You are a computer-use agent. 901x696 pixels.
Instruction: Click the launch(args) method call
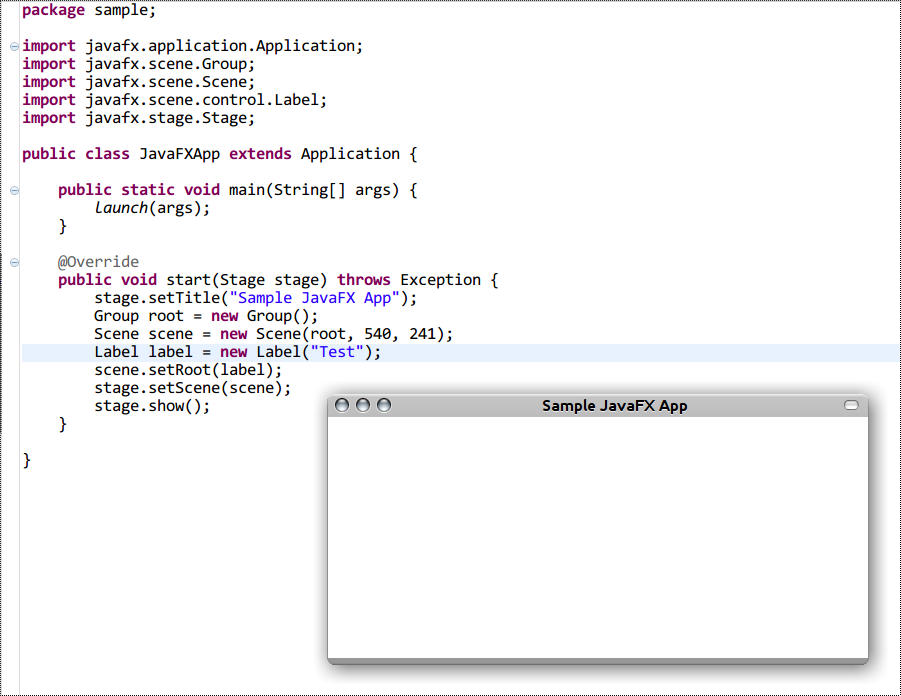[152, 208]
